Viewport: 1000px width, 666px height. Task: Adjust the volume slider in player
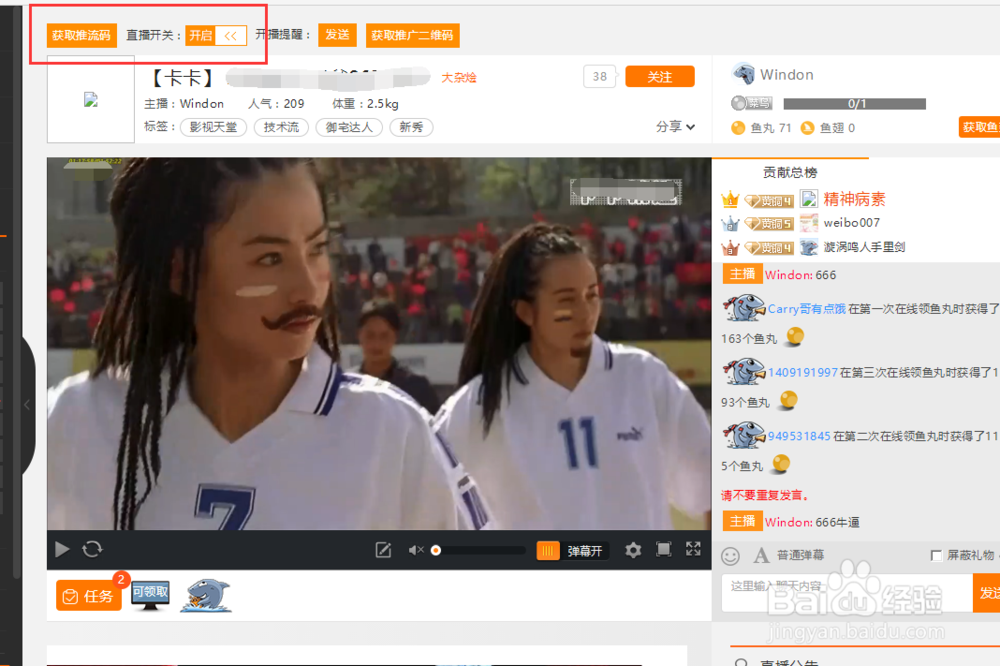(477, 550)
